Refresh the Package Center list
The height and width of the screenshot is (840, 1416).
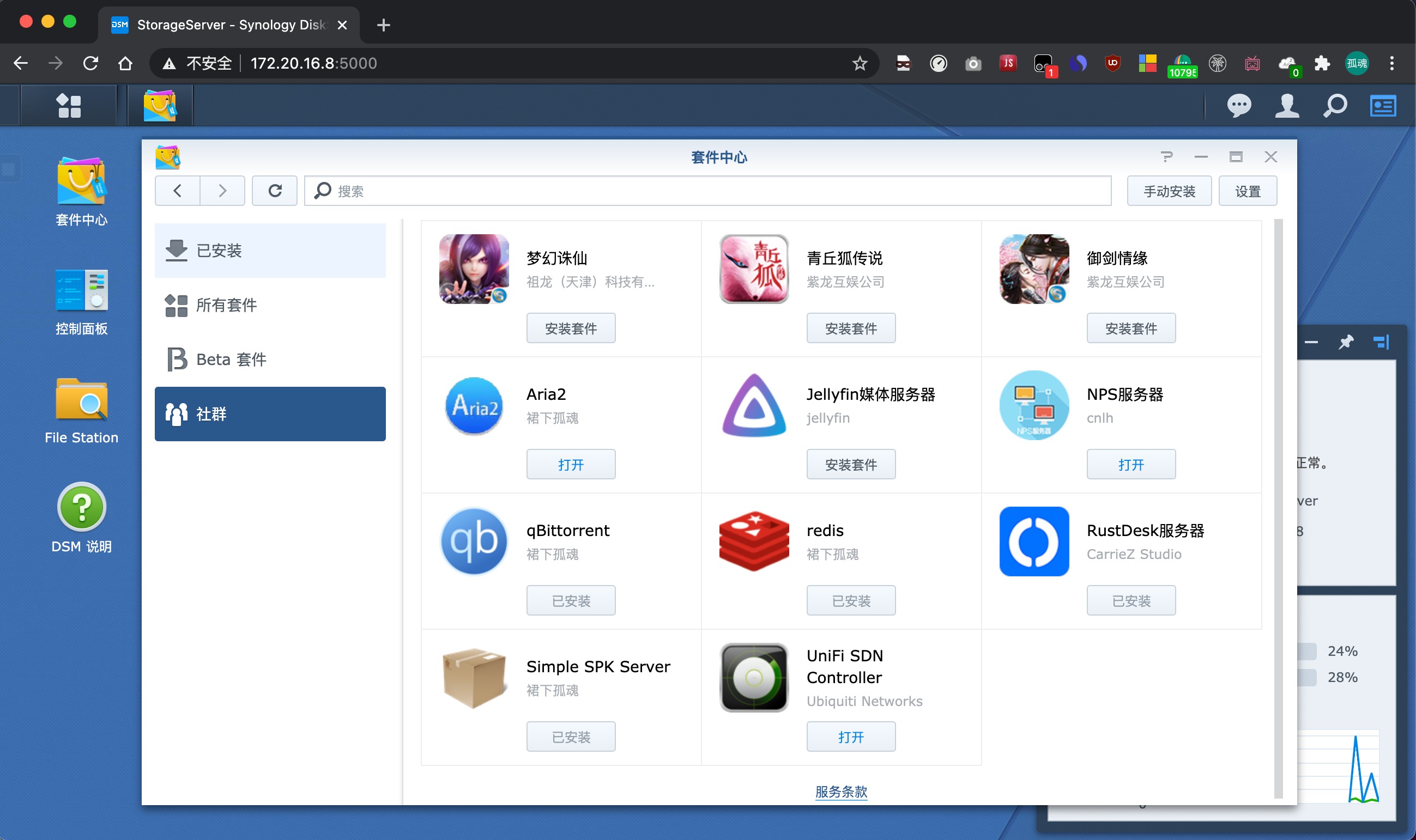[275, 191]
